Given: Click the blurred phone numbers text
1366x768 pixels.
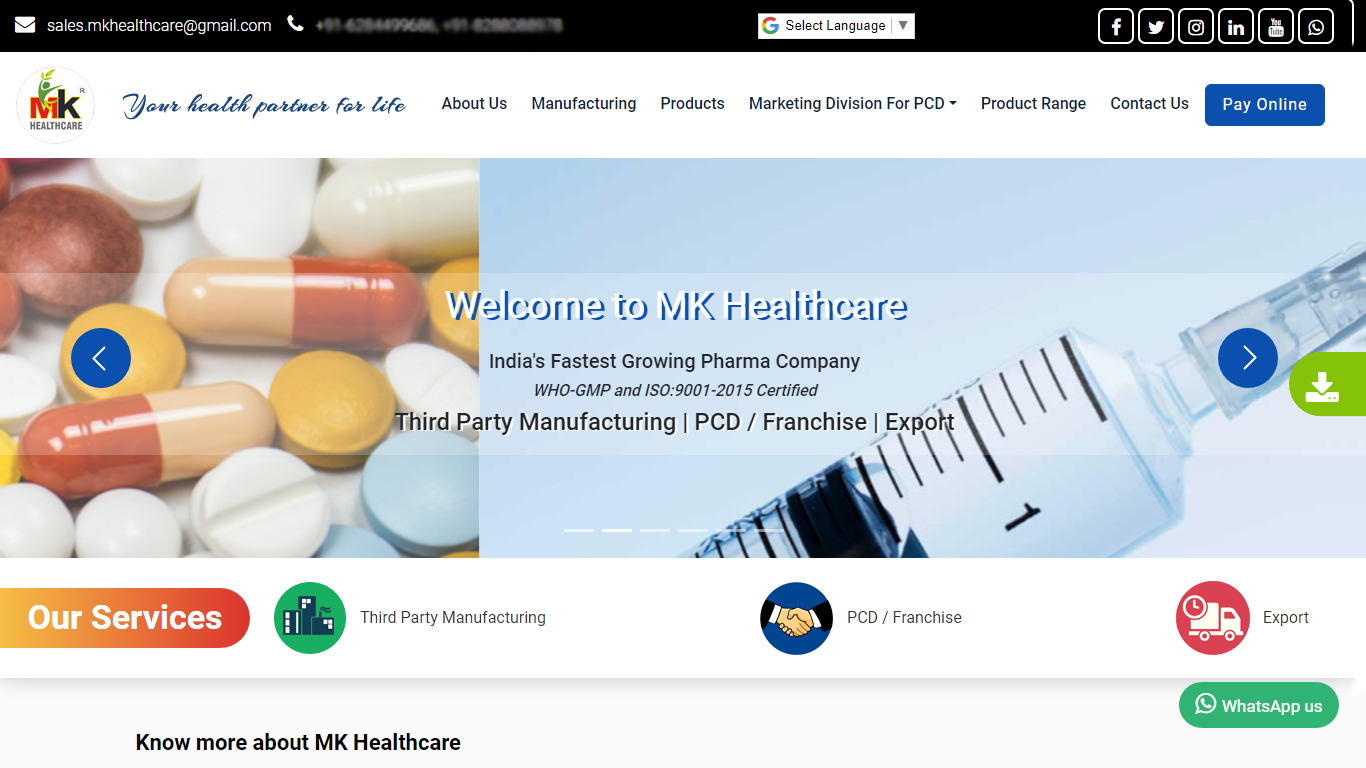Looking at the screenshot, I should coord(438,26).
